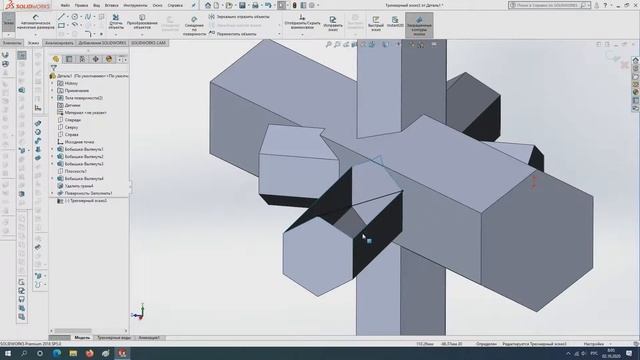Switch to the Модель bottom tab
The width and height of the screenshot is (640, 360).
(82, 338)
